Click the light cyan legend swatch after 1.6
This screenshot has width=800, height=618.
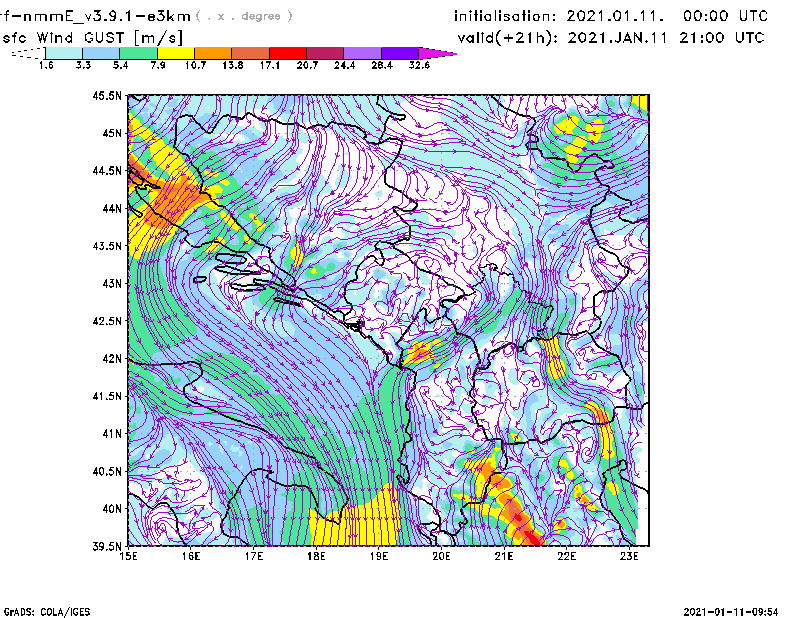tap(64, 53)
